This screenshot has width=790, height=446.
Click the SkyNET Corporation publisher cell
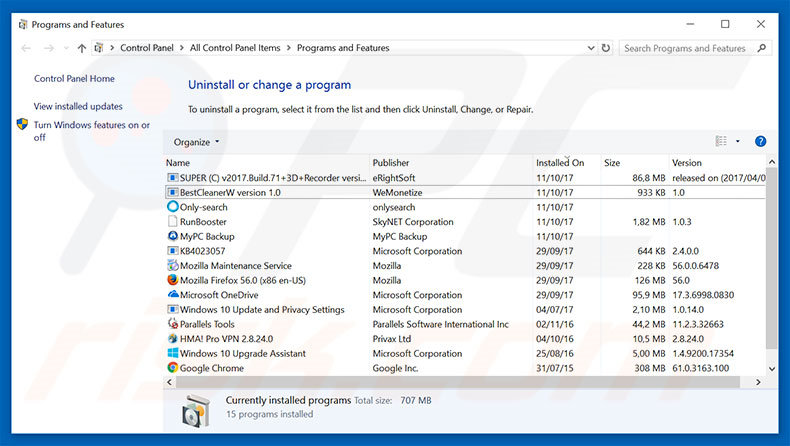coord(413,222)
